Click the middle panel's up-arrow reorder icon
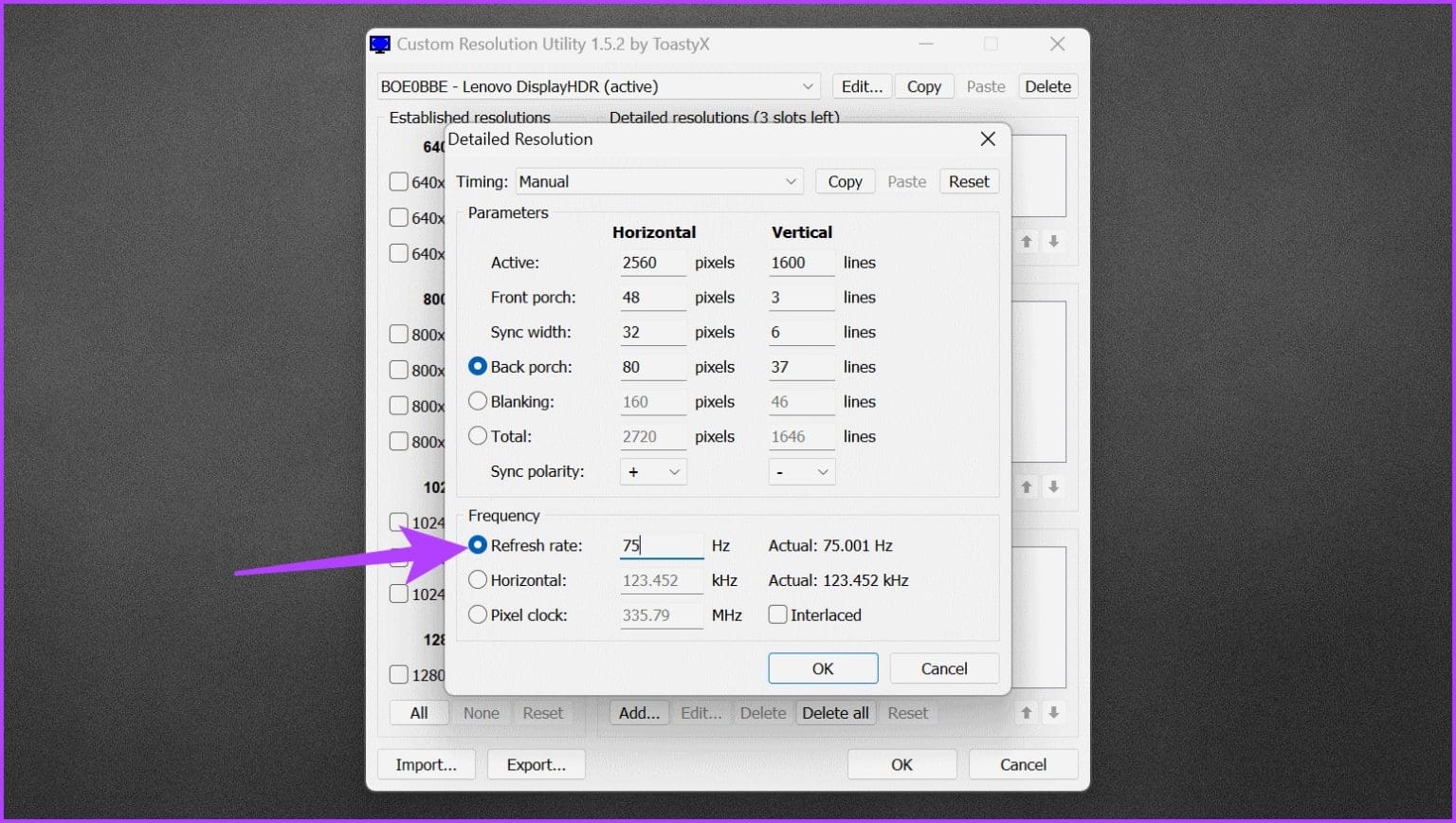Screen dimensions: 1456x823 pyautogui.click(x=1027, y=487)
